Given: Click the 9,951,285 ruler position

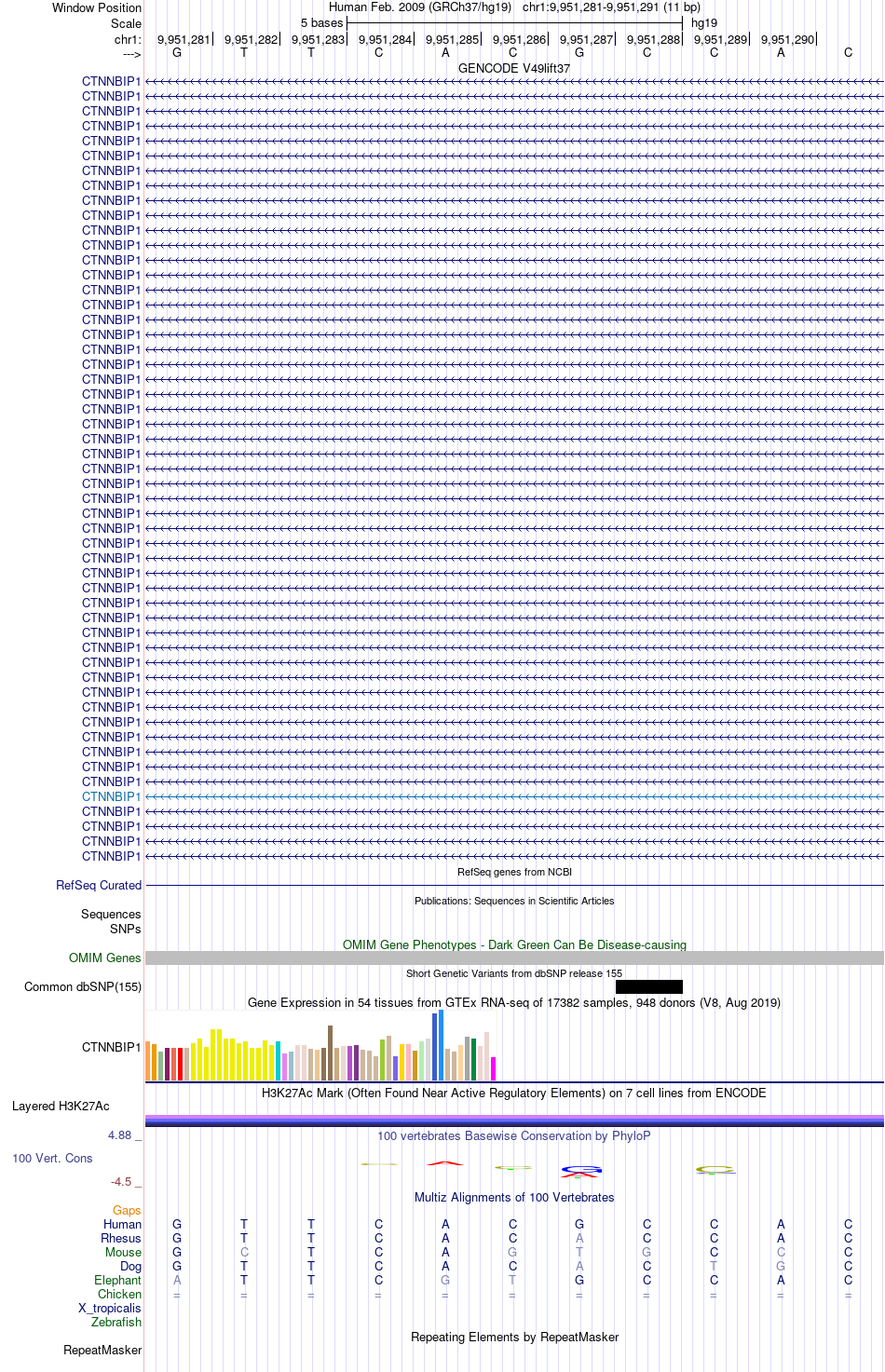Looking at the screenshot, I should 452,40.
